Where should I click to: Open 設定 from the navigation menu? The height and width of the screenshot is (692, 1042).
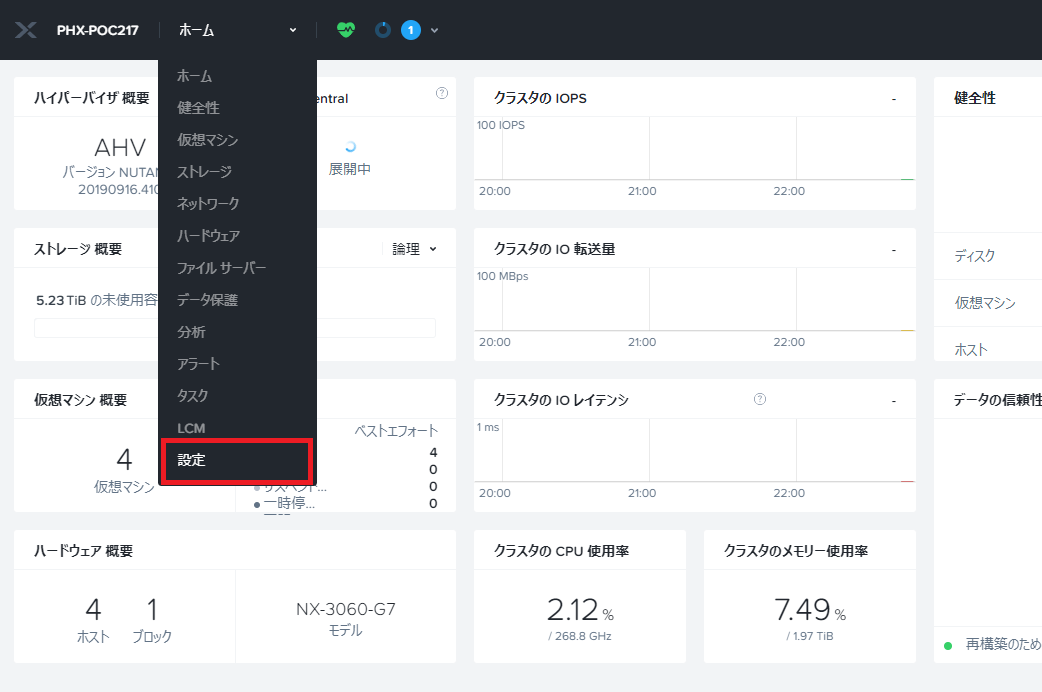[237, 460]
